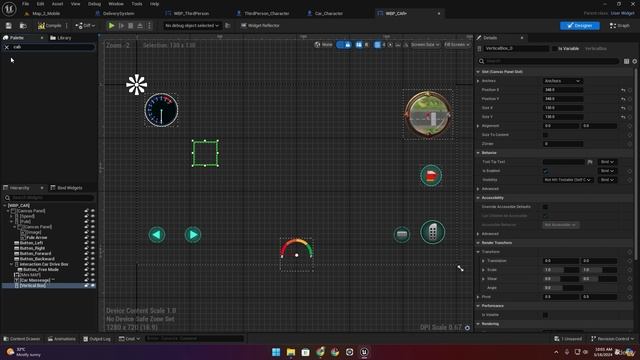Click the DPI scale settings gear
Screen dimensions: 640x360
click(x=467, y=328)
